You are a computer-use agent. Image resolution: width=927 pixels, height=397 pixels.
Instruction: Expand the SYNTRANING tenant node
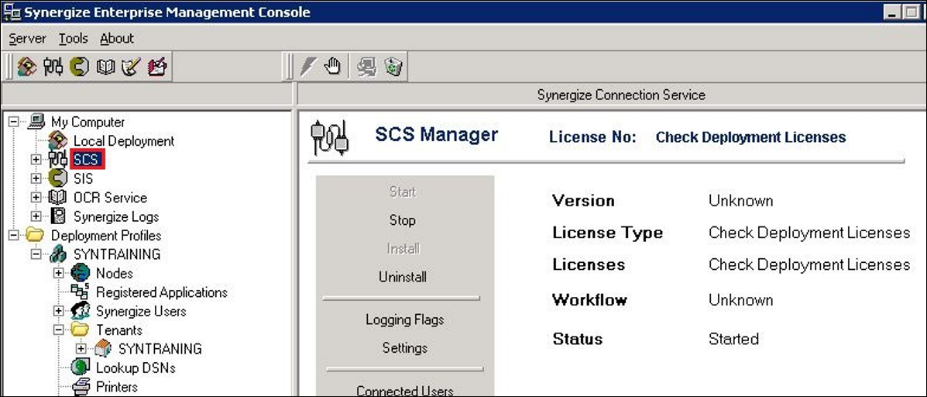click(81, 349)
